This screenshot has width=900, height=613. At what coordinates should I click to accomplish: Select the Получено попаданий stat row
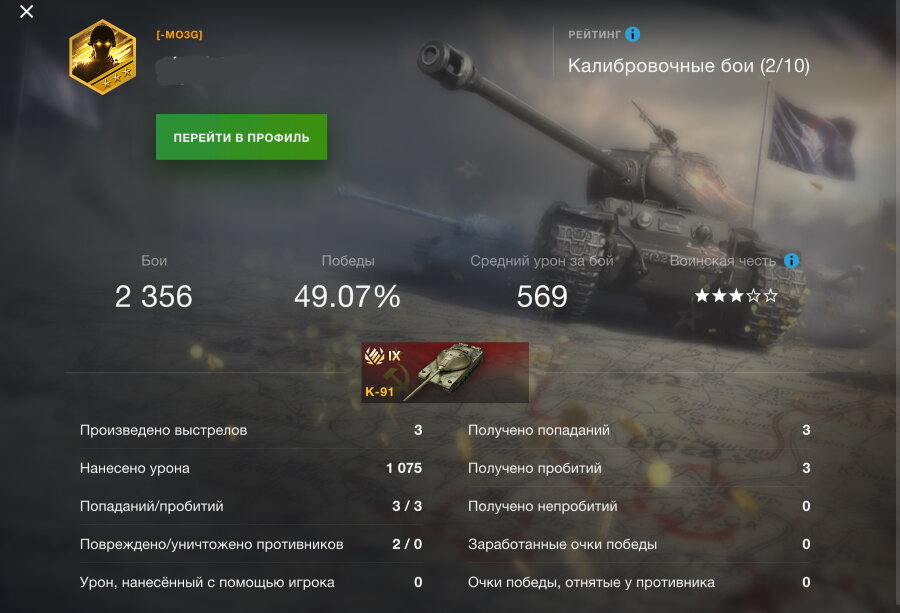pos(639,430)
